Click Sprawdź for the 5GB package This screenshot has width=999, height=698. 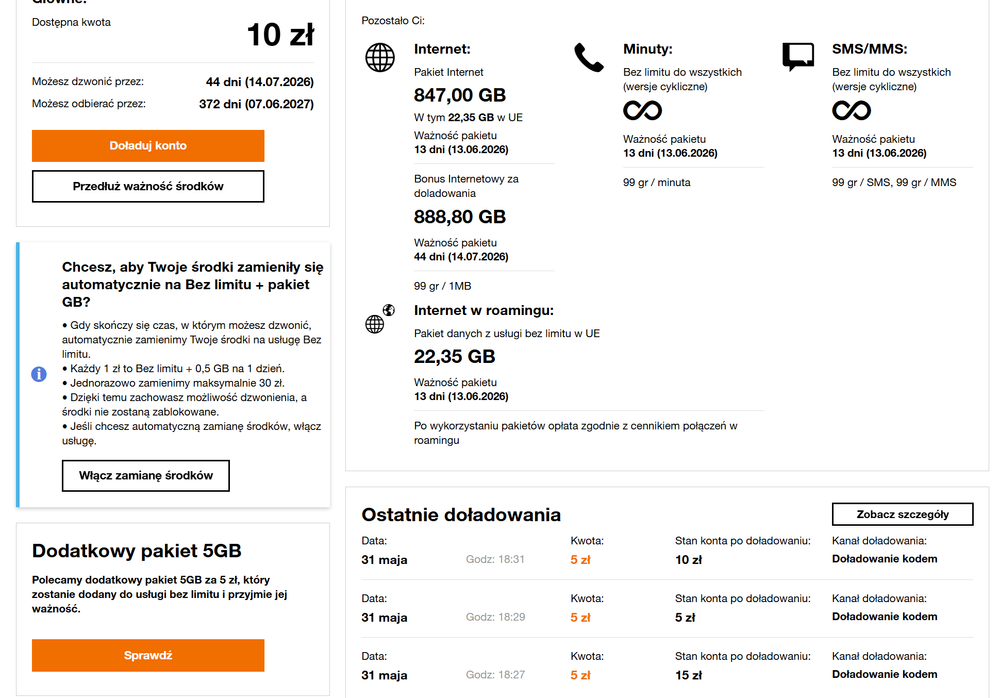pos(148,655)
